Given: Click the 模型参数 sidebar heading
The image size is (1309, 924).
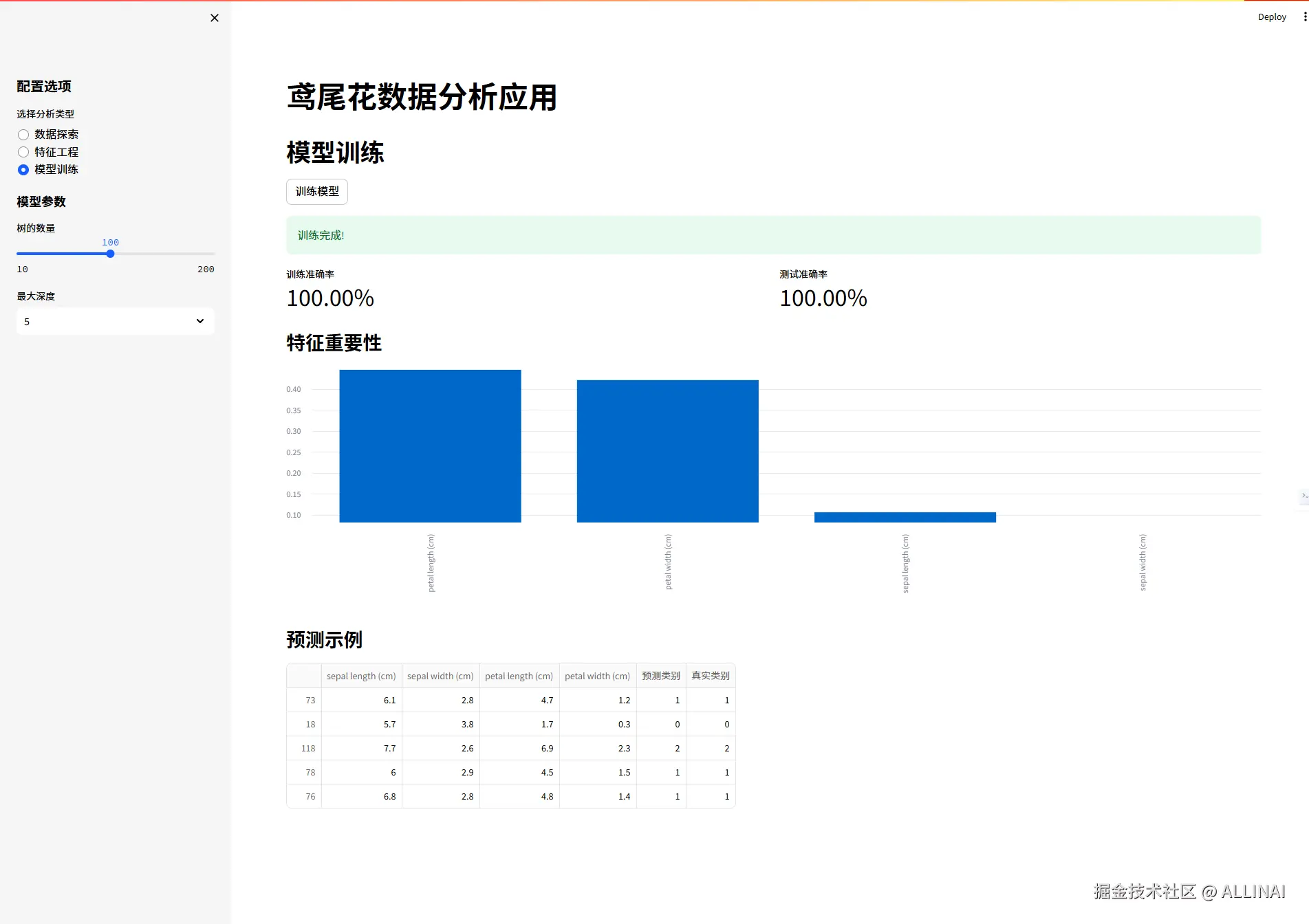Looking at the screenshot, I should pyautogui.click(x=41, y=201).
